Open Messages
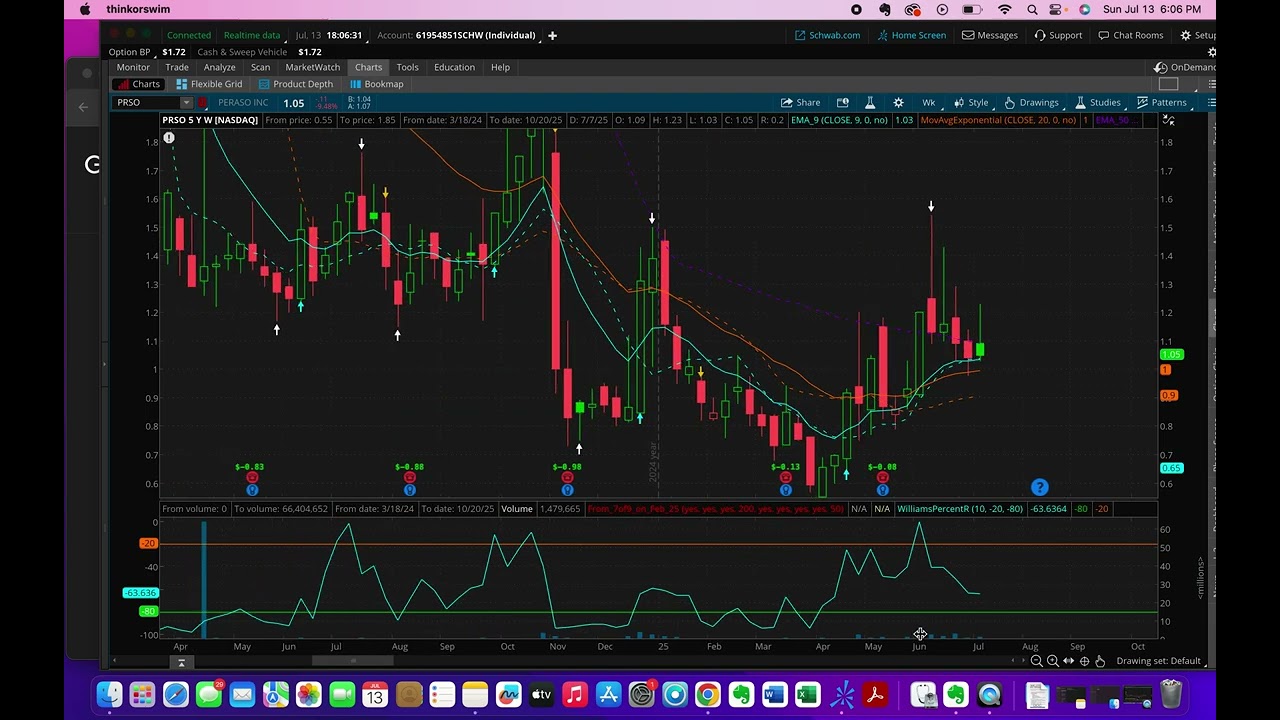The width and height of the screenshot is (1280, 720). 990,35
